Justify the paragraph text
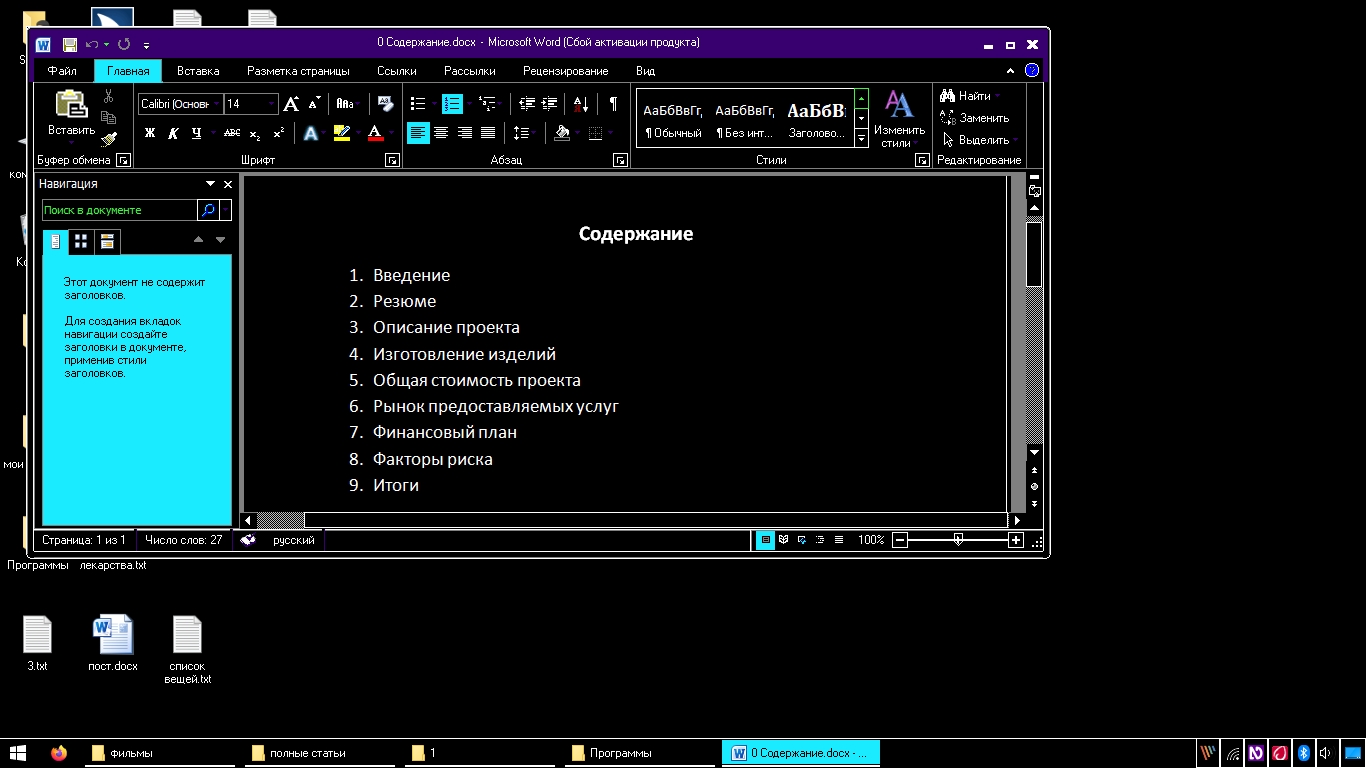 click(488, 133)
